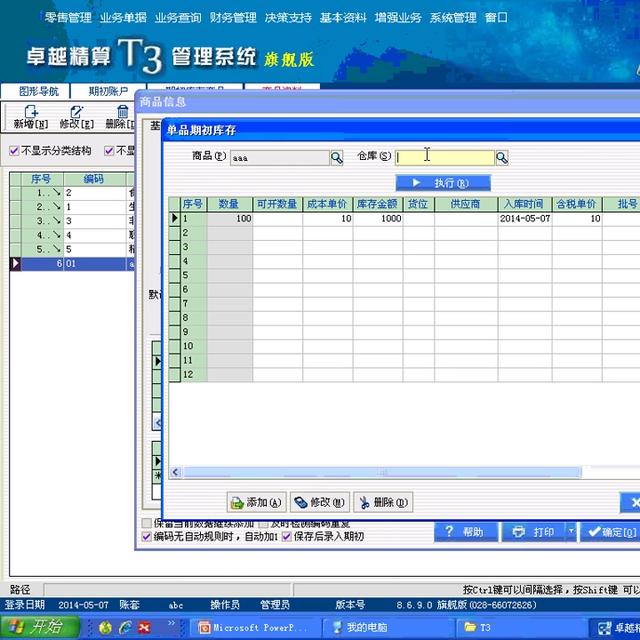The image size is (640, 640).
Task: Click the 供应商 column header
Action: coord(466,204)
